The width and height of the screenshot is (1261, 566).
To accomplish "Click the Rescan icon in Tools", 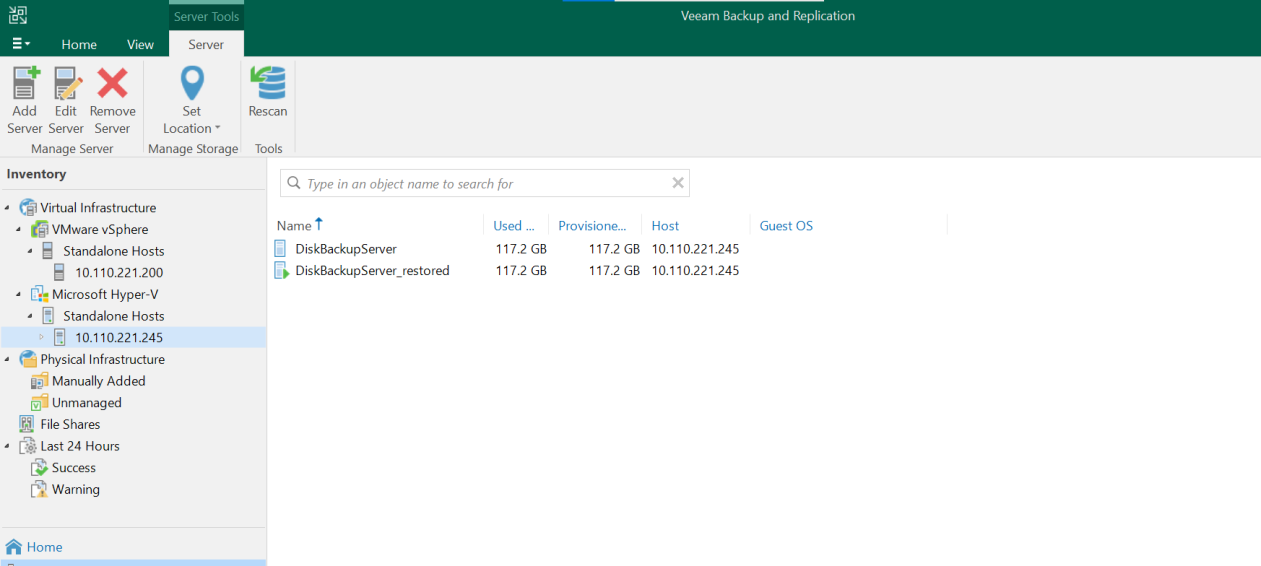I will (x=267, y=84).
